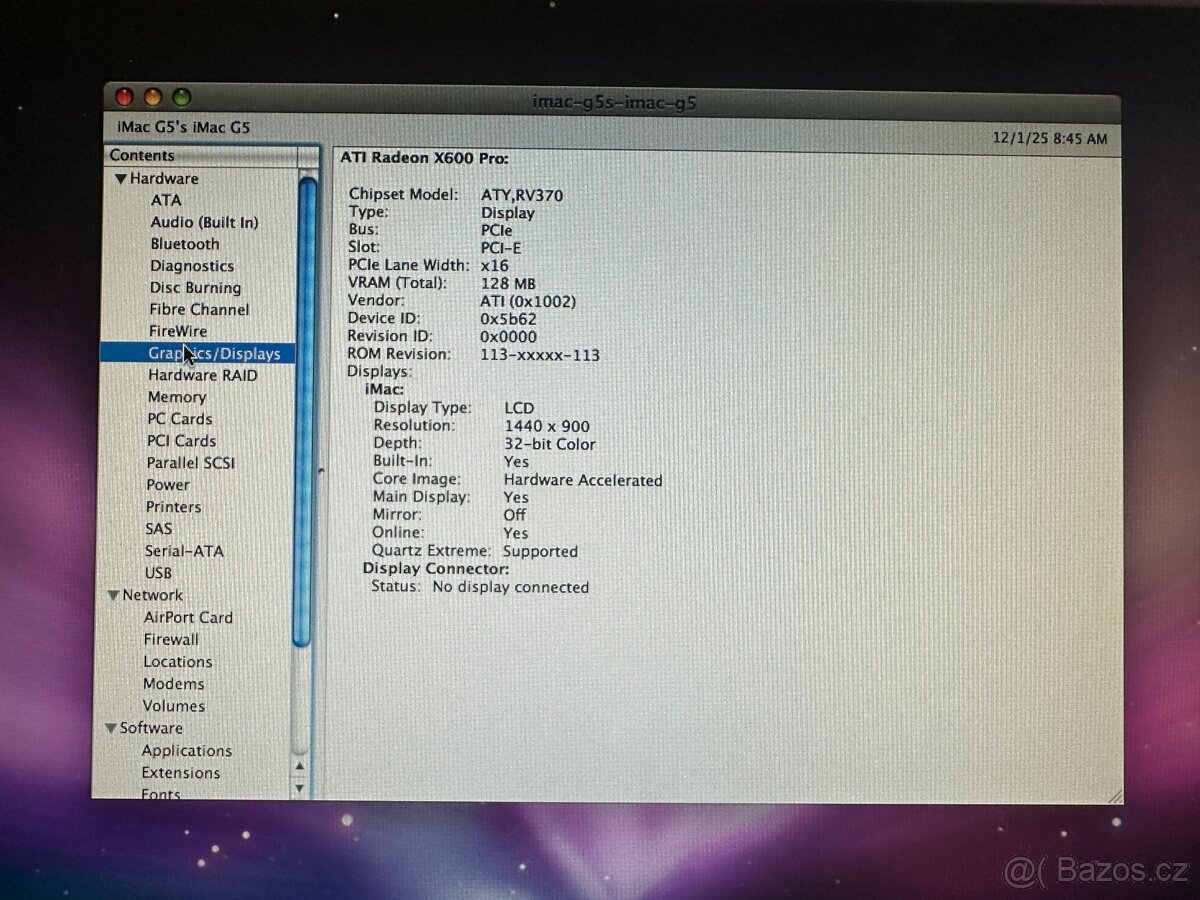Collapse the Network section triangle
Viewport: 1200px width, 900px height.
click(113, 596)
